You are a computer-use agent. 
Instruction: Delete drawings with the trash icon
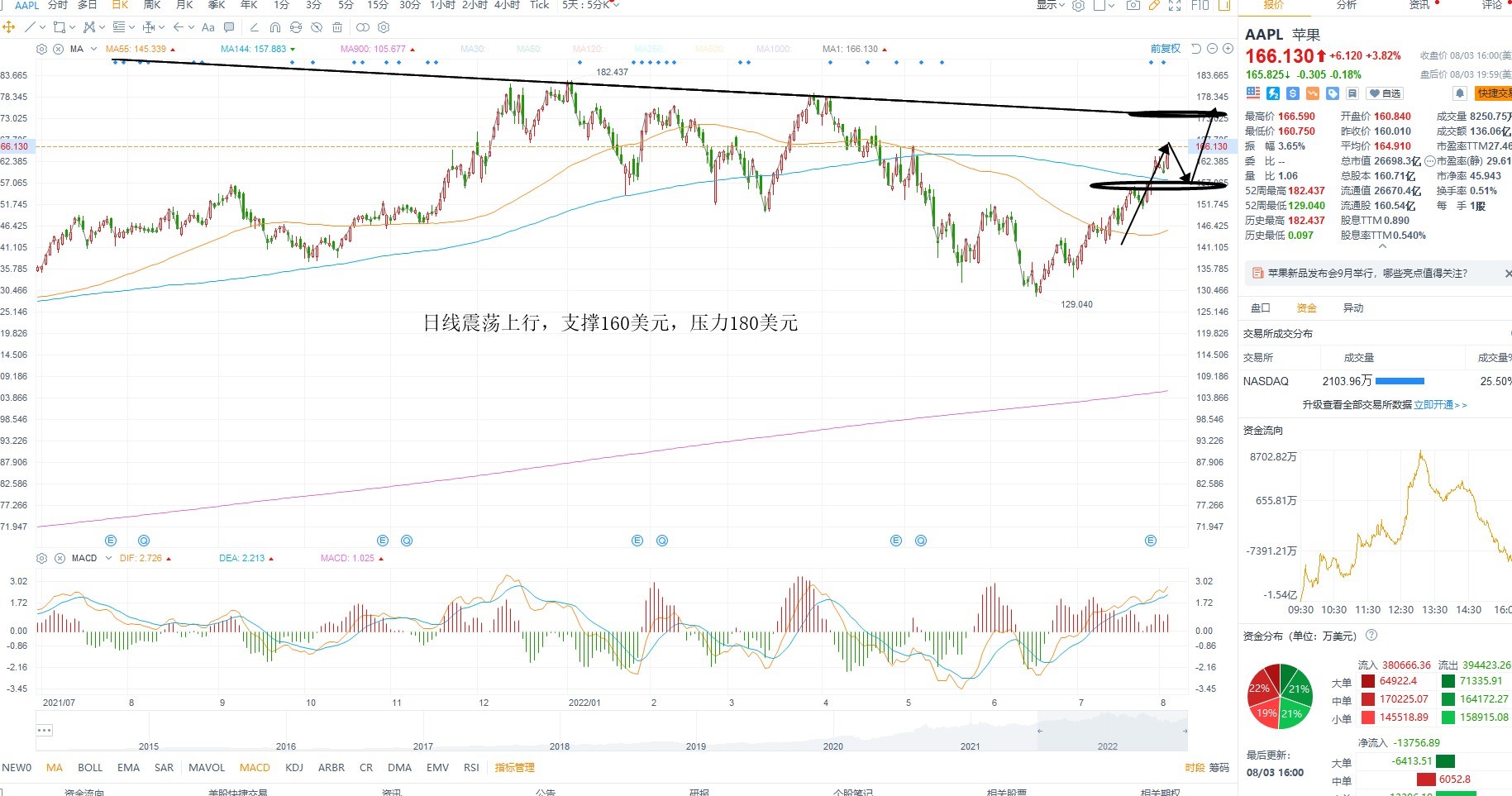(x=337, y=27)
